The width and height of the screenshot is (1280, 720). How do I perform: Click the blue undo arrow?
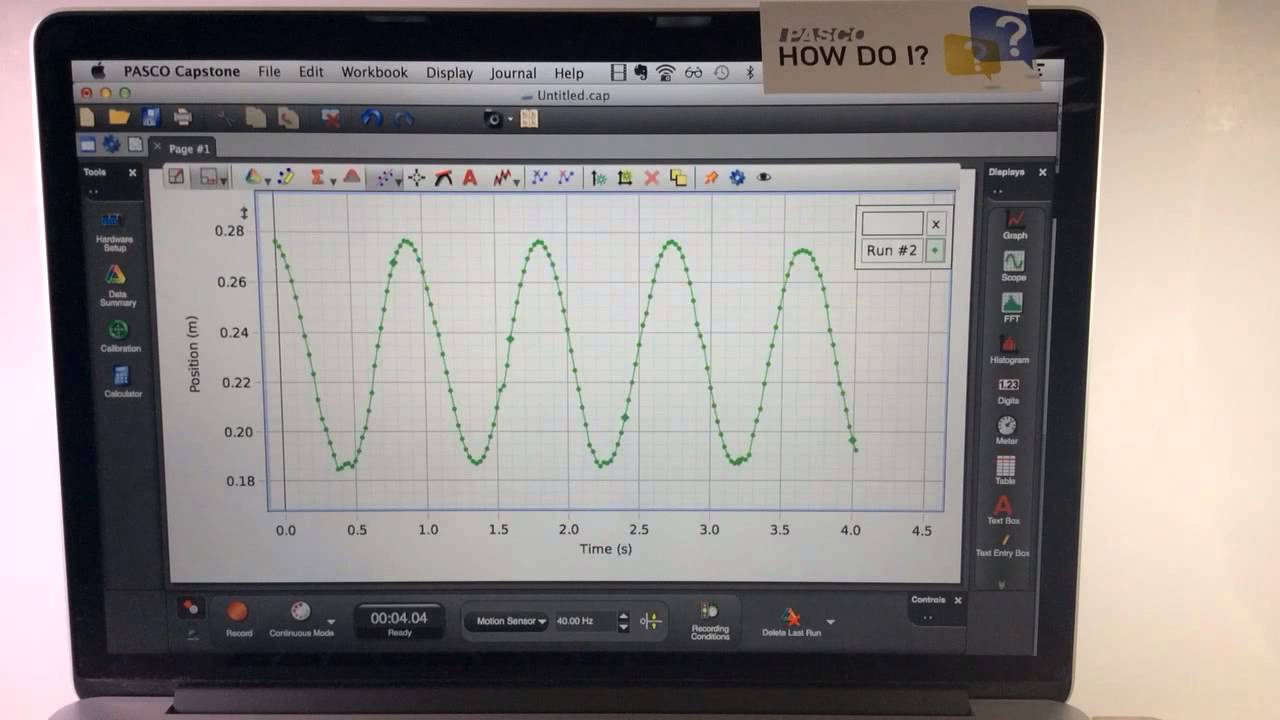click(x=371, y=118)
